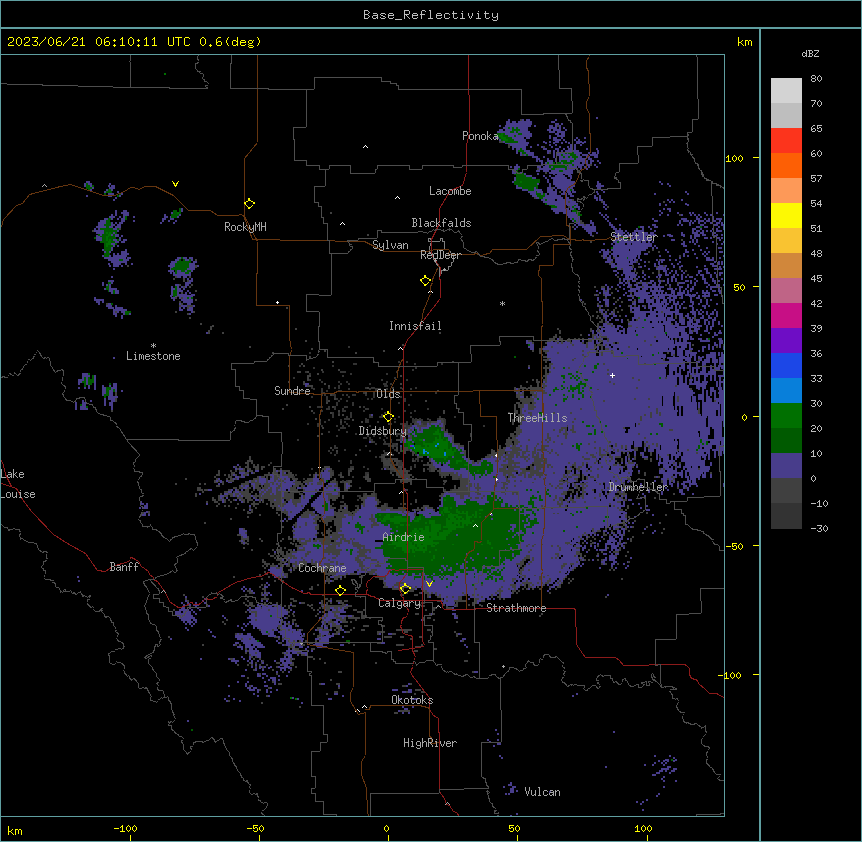Screen dimensions: 862x842
Task: Click the Blackfalds label
Action: (x=441, y=223)
